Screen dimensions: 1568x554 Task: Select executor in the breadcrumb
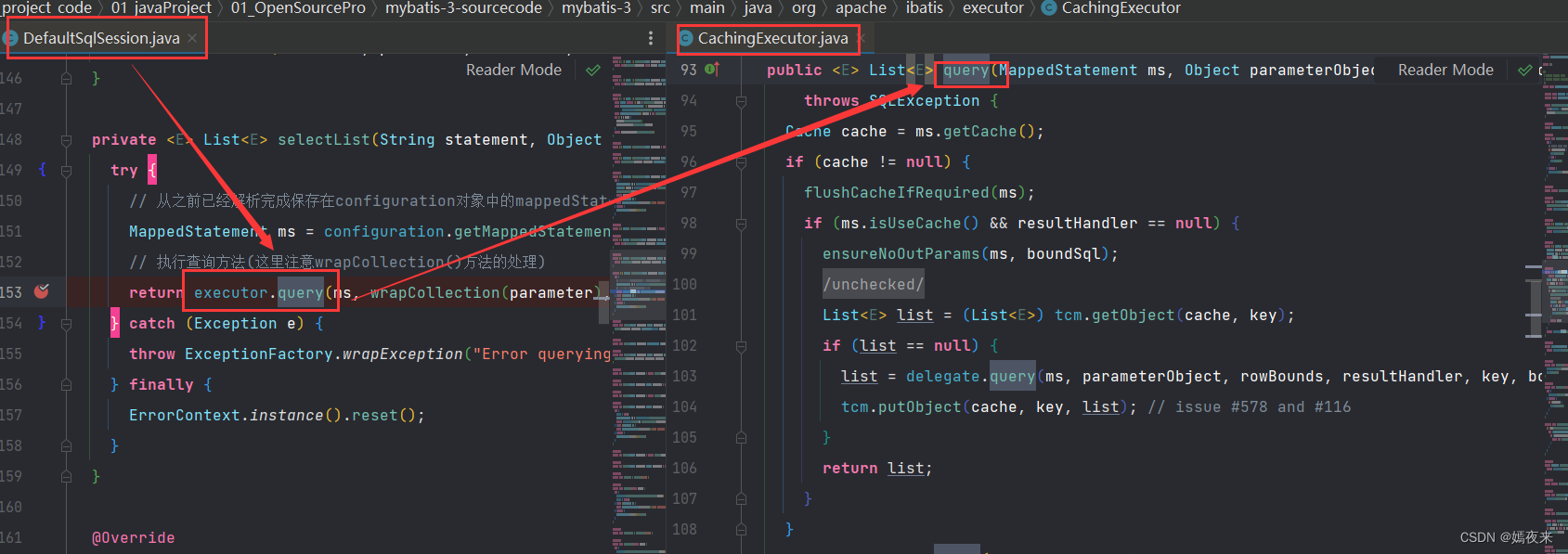(992, 8)
